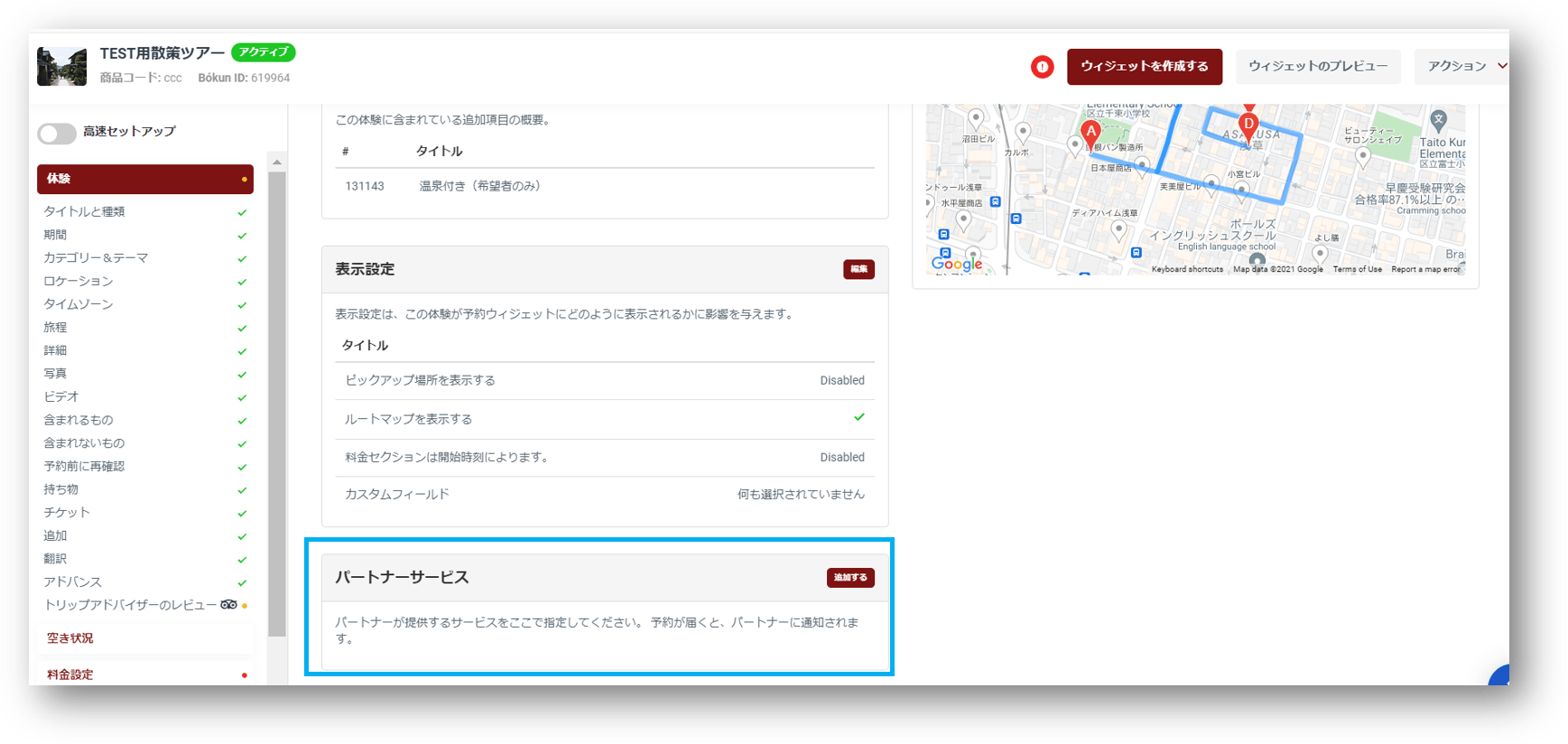Image resolution: width=1568 pixels, height=744 pixels.
Task: Click the Google logo on map
Action: [956, 264]
